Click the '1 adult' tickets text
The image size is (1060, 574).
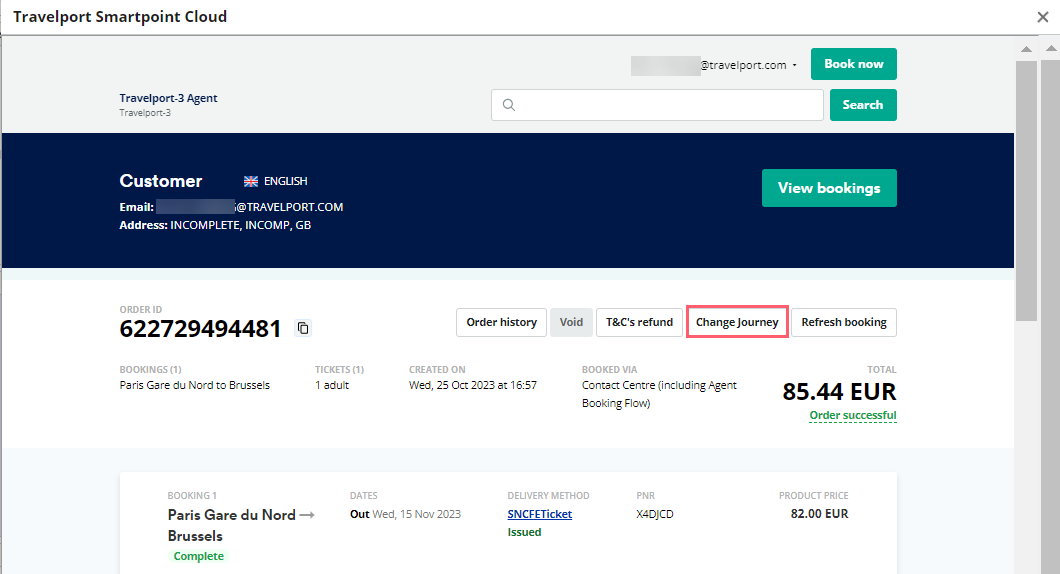pos(332,385)
